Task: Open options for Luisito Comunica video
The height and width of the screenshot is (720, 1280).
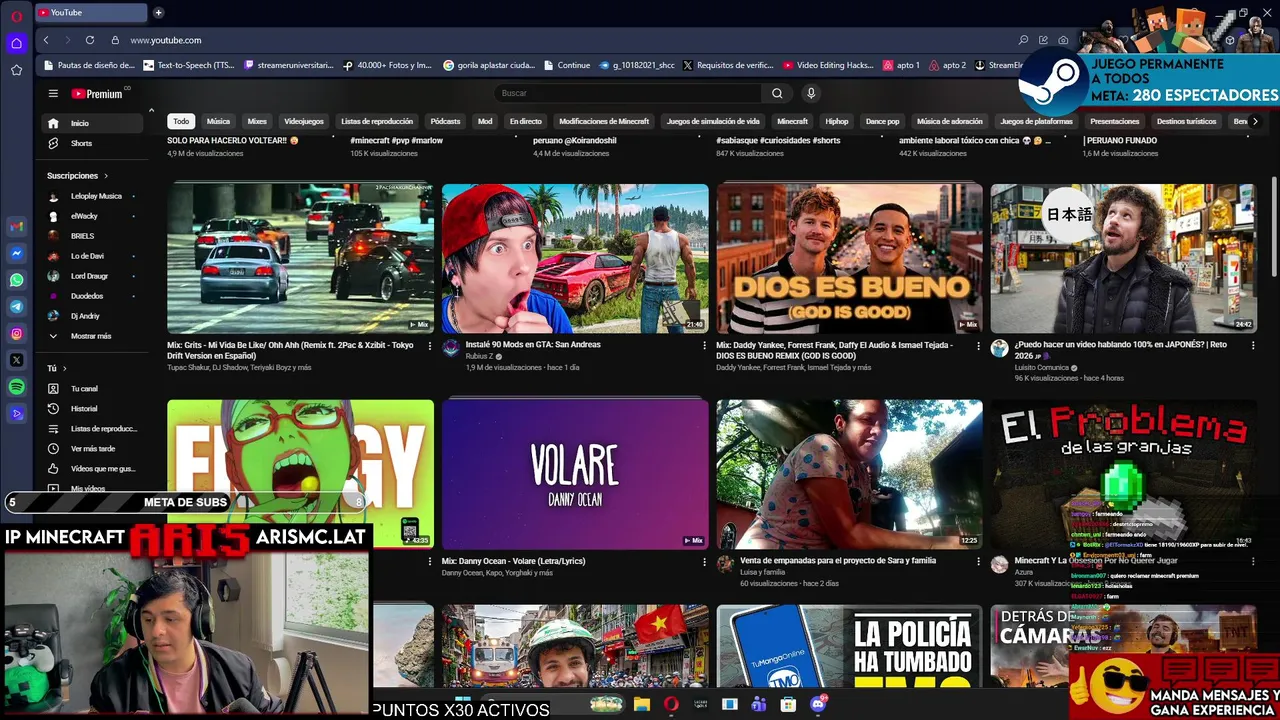Action: 1253,346
